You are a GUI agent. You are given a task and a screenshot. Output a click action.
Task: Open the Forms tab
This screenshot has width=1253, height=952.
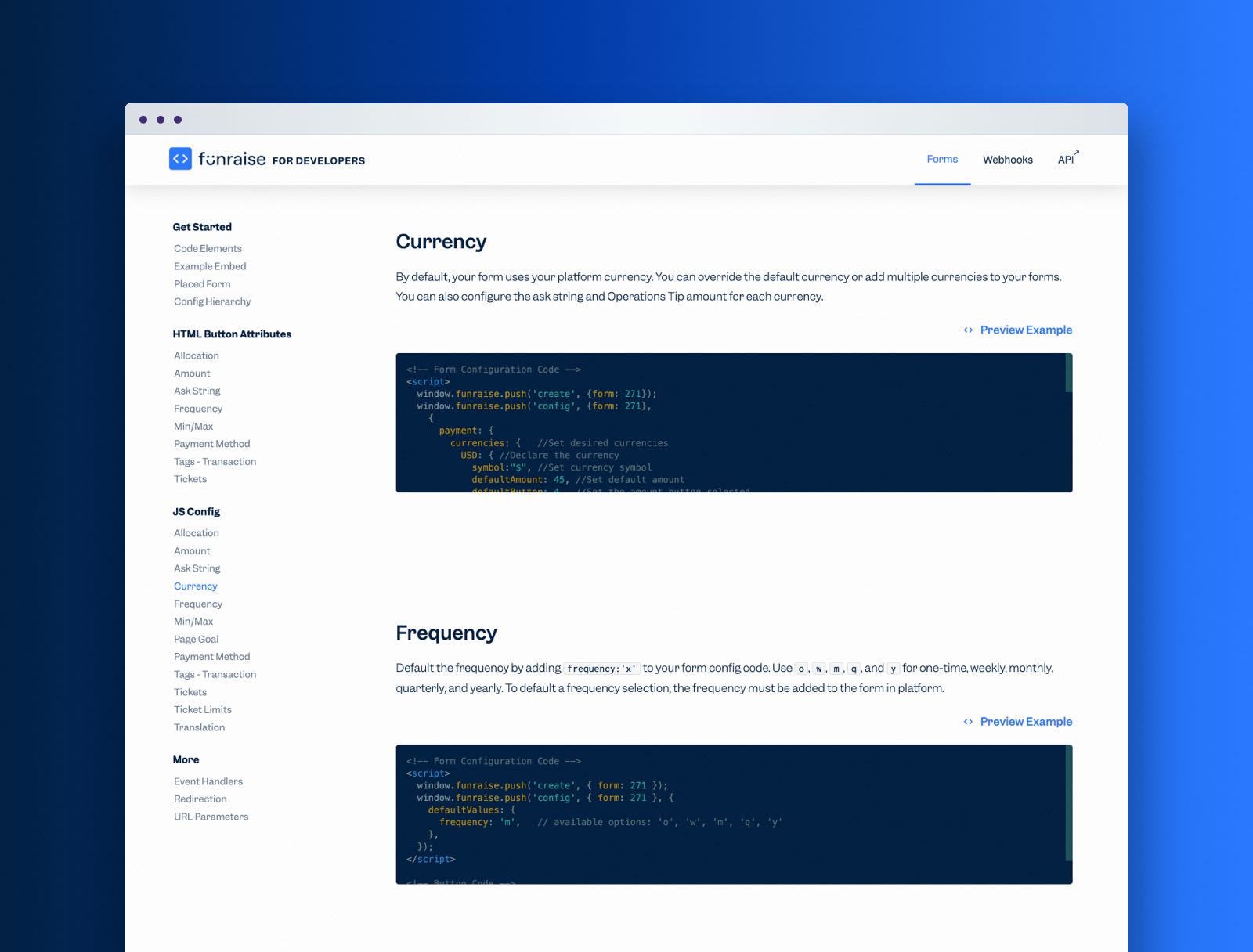(x=942, y=159)
